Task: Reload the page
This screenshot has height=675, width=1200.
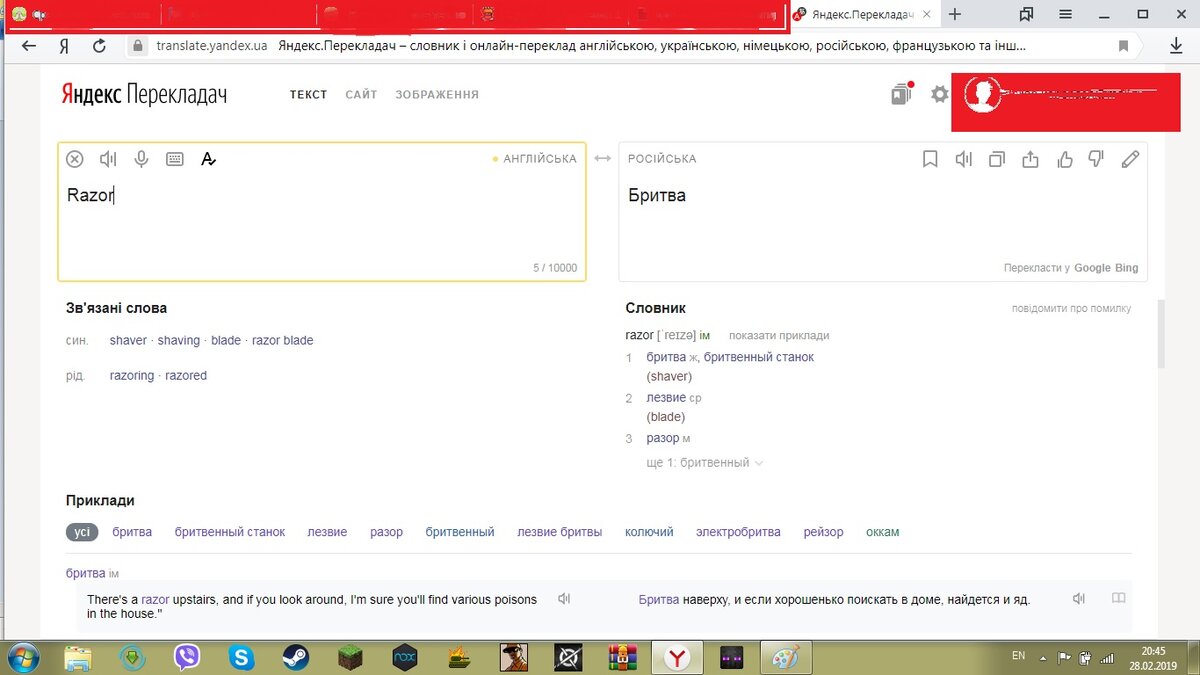Action: point(99,46)
